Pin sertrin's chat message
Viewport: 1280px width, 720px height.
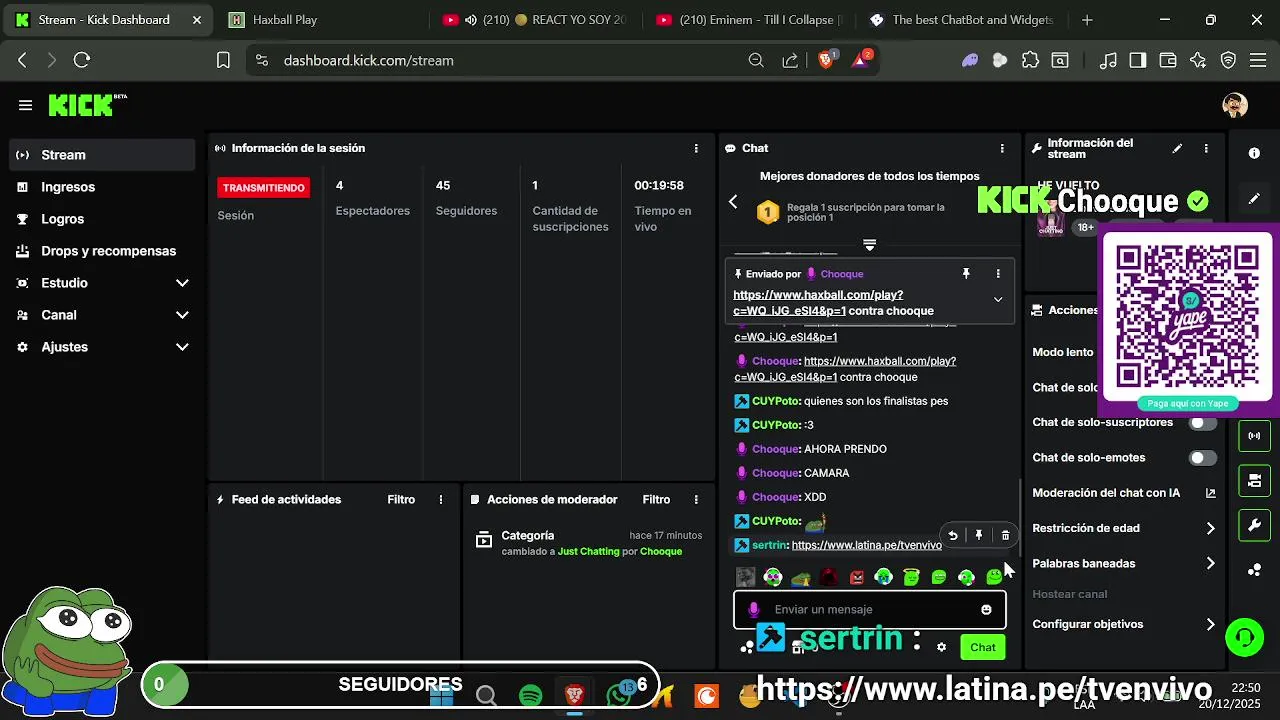[x=979, y=536]
